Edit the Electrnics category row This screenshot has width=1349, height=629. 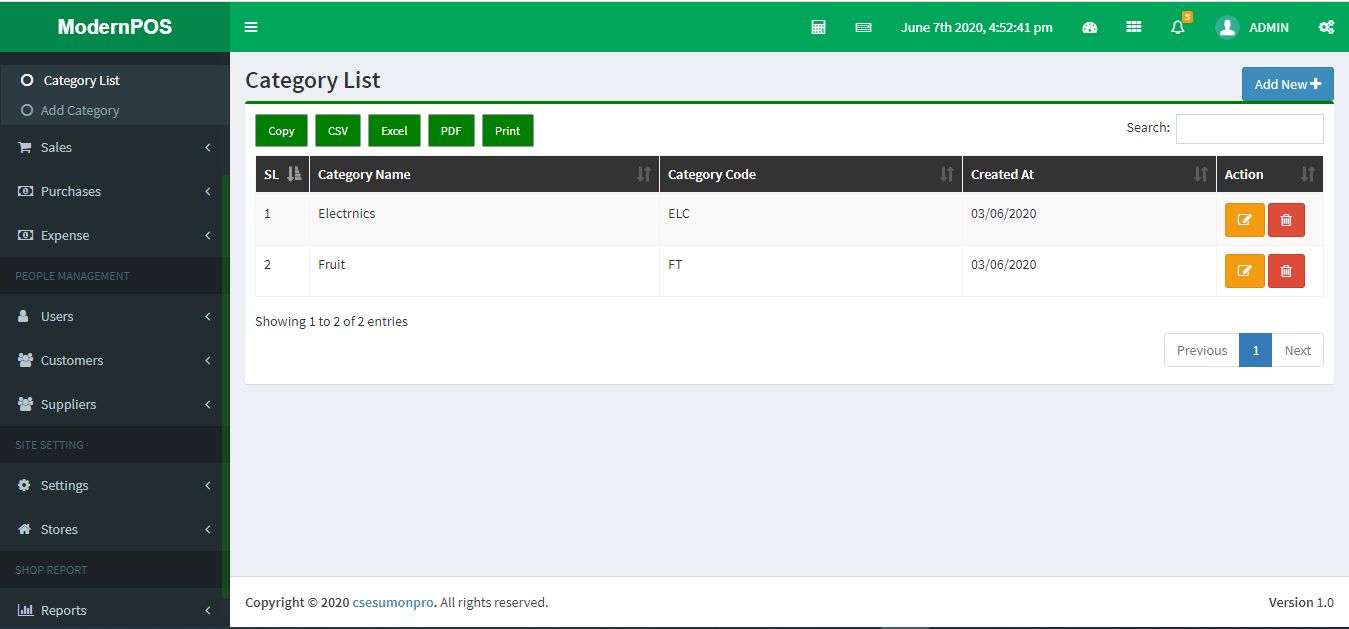click(1244, 219)
